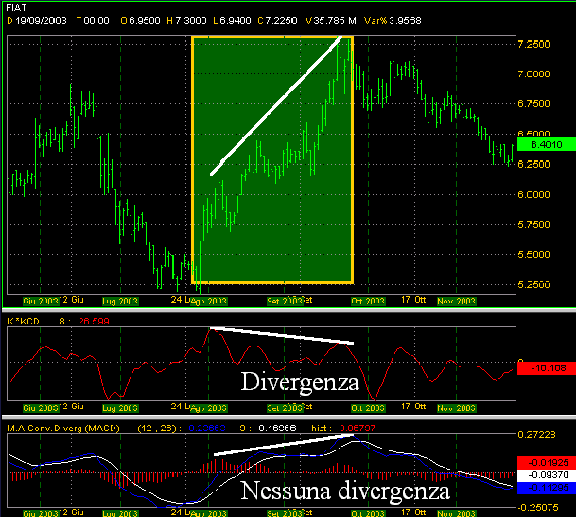Click the white -0.09370 signal value tag

(x=546, y=475)
